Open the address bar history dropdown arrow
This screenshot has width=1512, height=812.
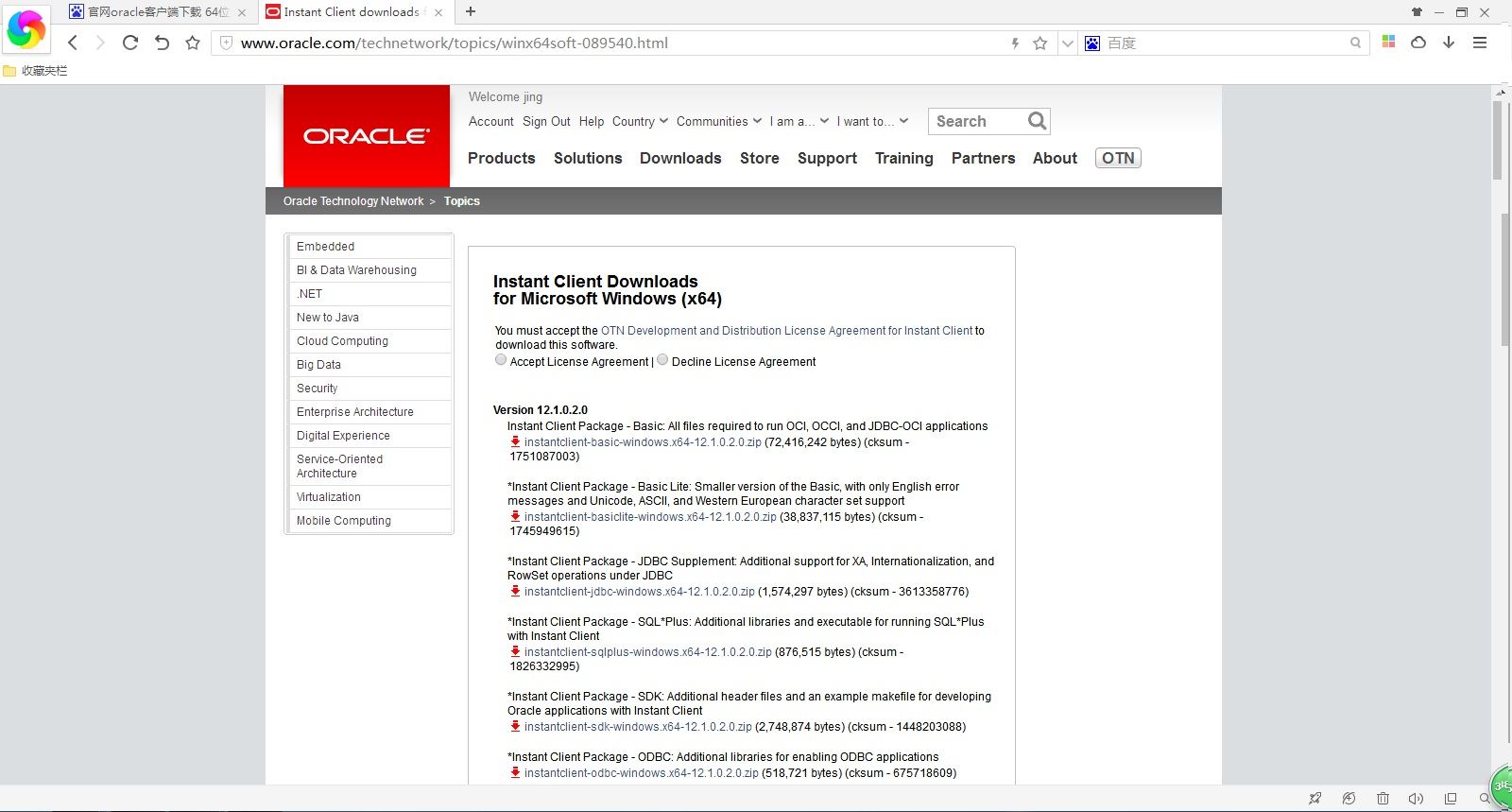1068,43
